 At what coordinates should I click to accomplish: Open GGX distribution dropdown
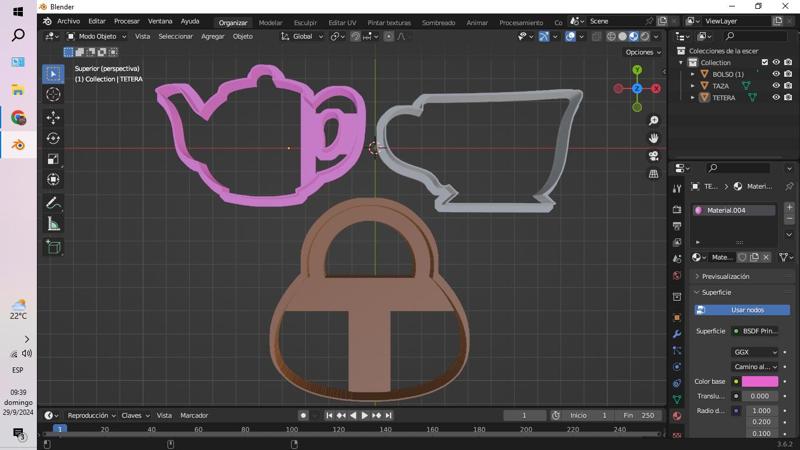755,352
